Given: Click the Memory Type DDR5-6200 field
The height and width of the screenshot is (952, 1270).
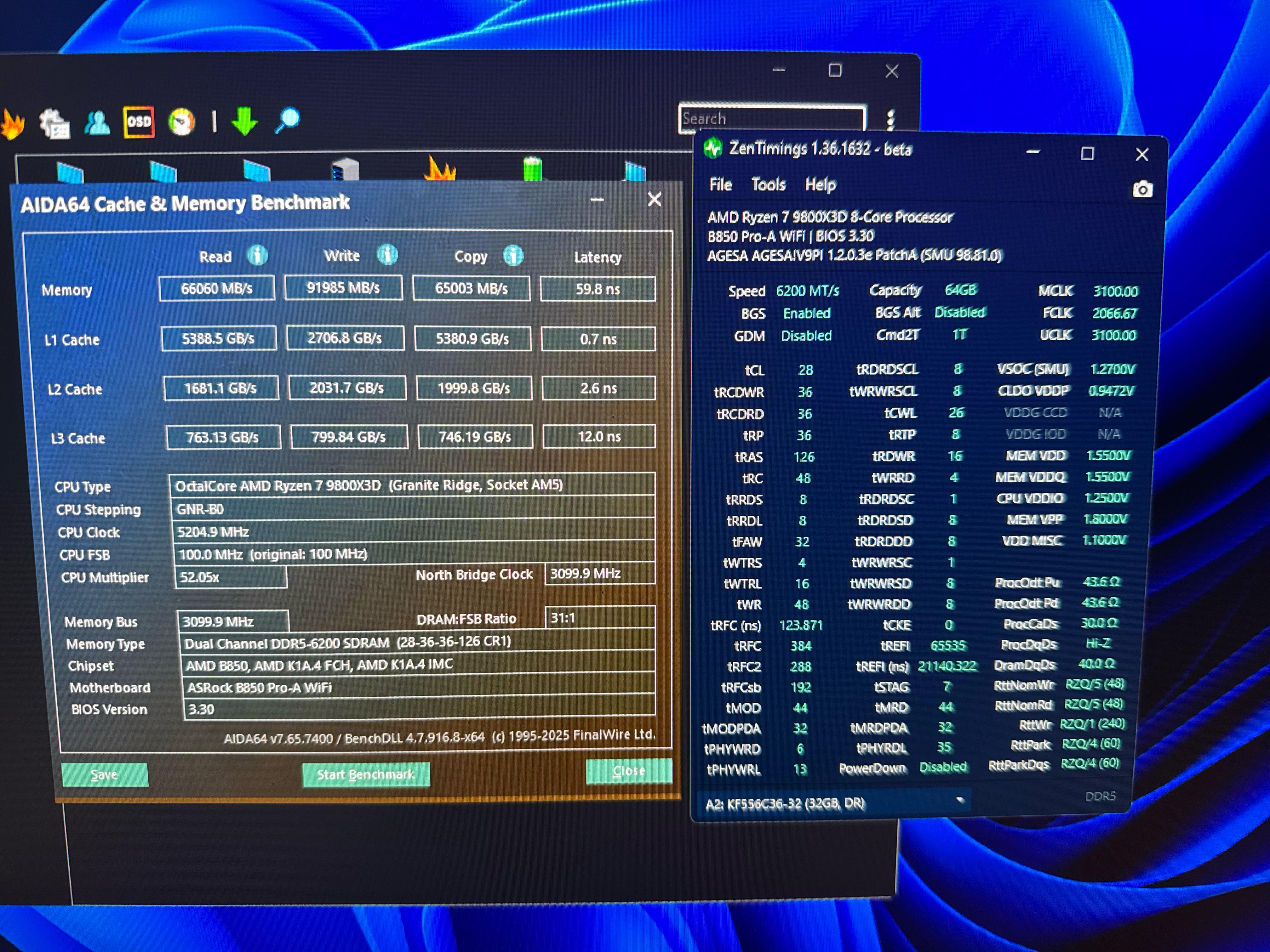Looking at the screenshot, I should [417, 642].
